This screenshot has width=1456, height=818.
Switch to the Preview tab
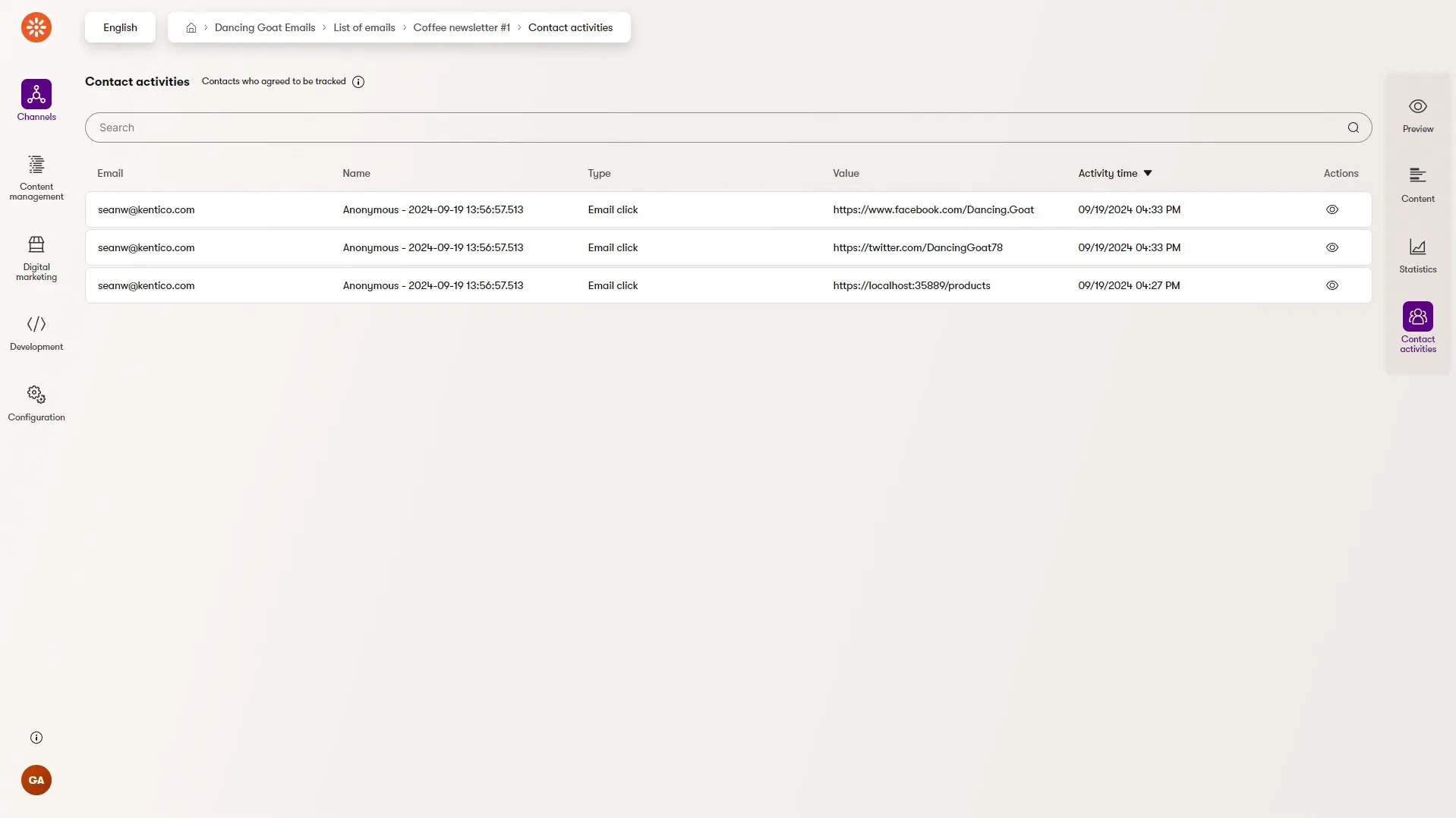click(1418, 115)
